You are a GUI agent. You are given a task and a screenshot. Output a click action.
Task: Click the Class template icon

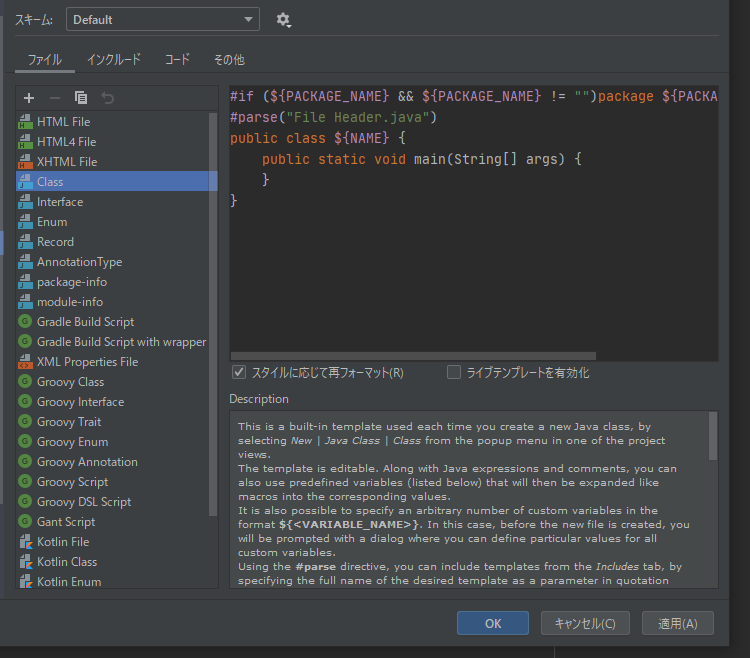[x=25, y=182]
